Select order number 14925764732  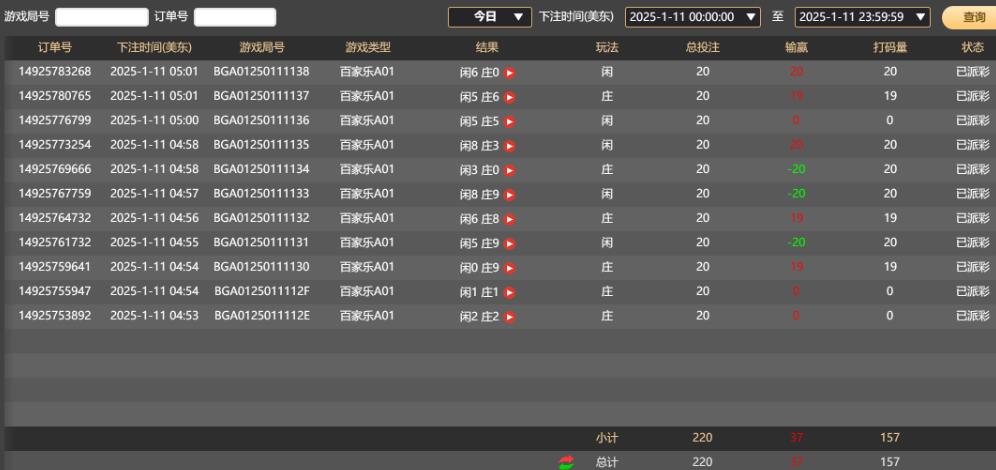55,218
